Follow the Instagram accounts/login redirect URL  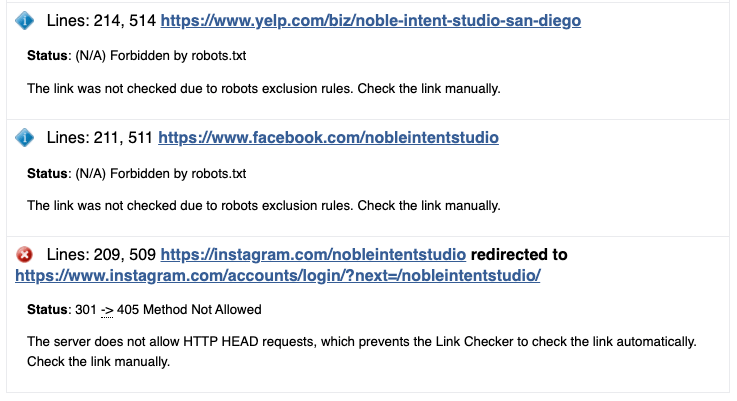278,274
